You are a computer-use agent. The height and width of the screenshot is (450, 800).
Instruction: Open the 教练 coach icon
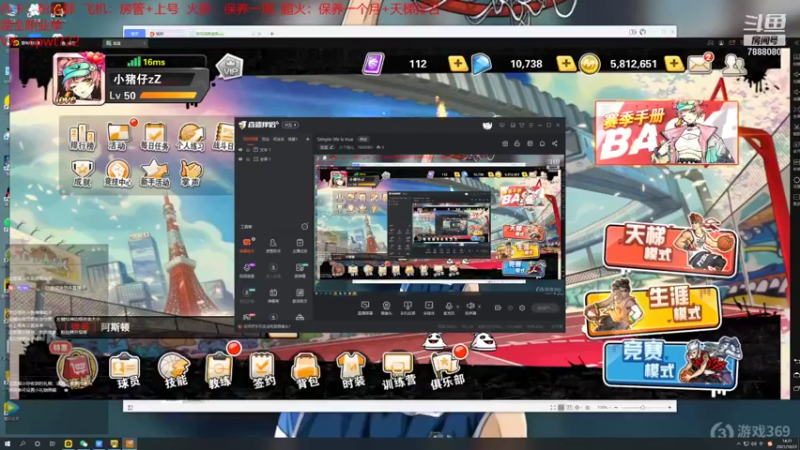coord(219,370)
